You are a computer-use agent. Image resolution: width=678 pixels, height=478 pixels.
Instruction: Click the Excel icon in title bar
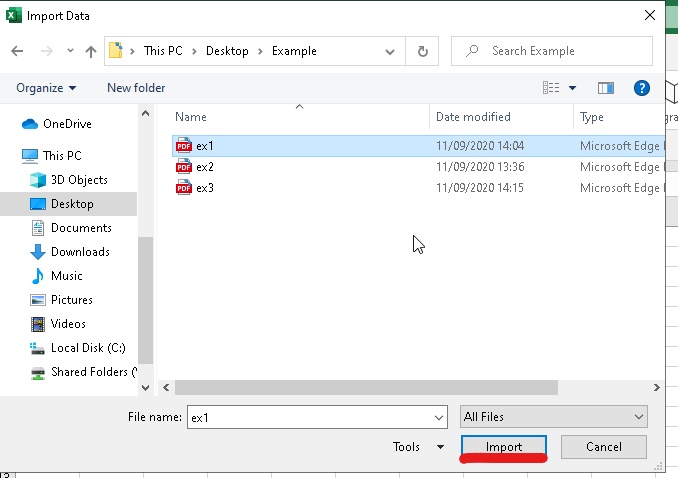click(13, 16)
